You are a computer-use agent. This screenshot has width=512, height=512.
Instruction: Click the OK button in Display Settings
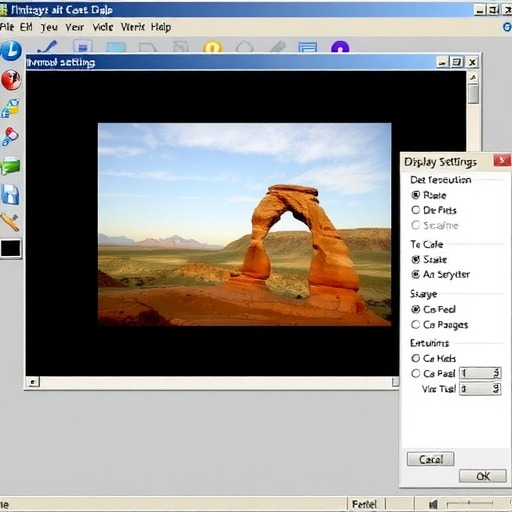tap(483, 476)
